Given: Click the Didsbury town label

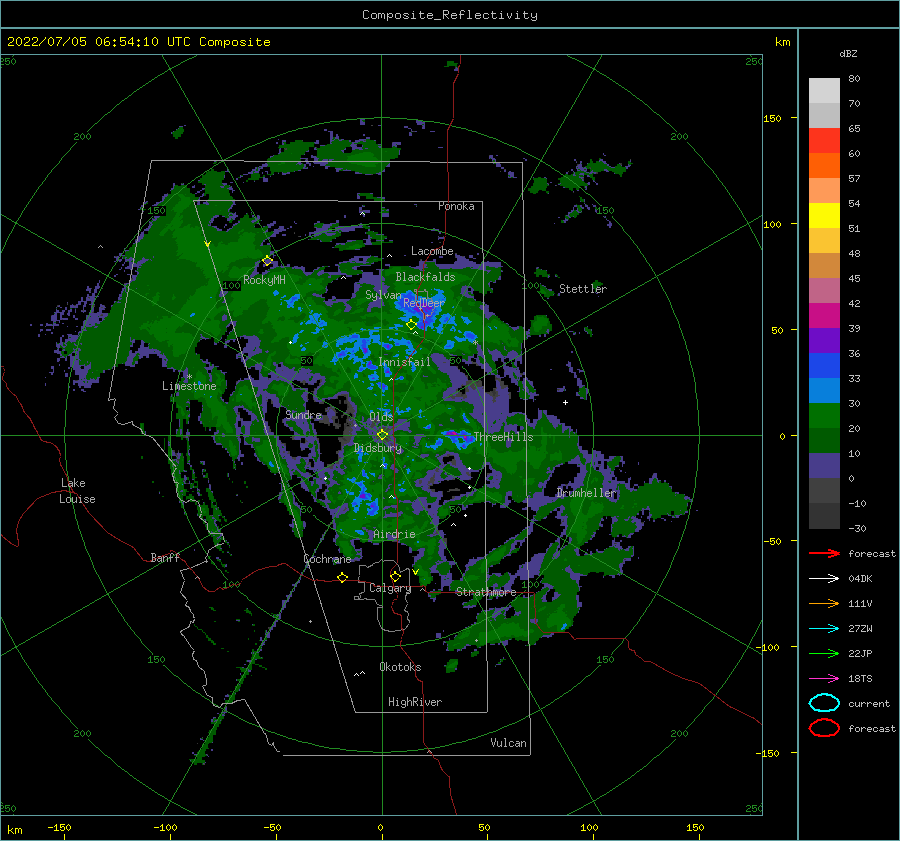Looking at the screenshot, I should pyautogui.click(x=377, y=448).
